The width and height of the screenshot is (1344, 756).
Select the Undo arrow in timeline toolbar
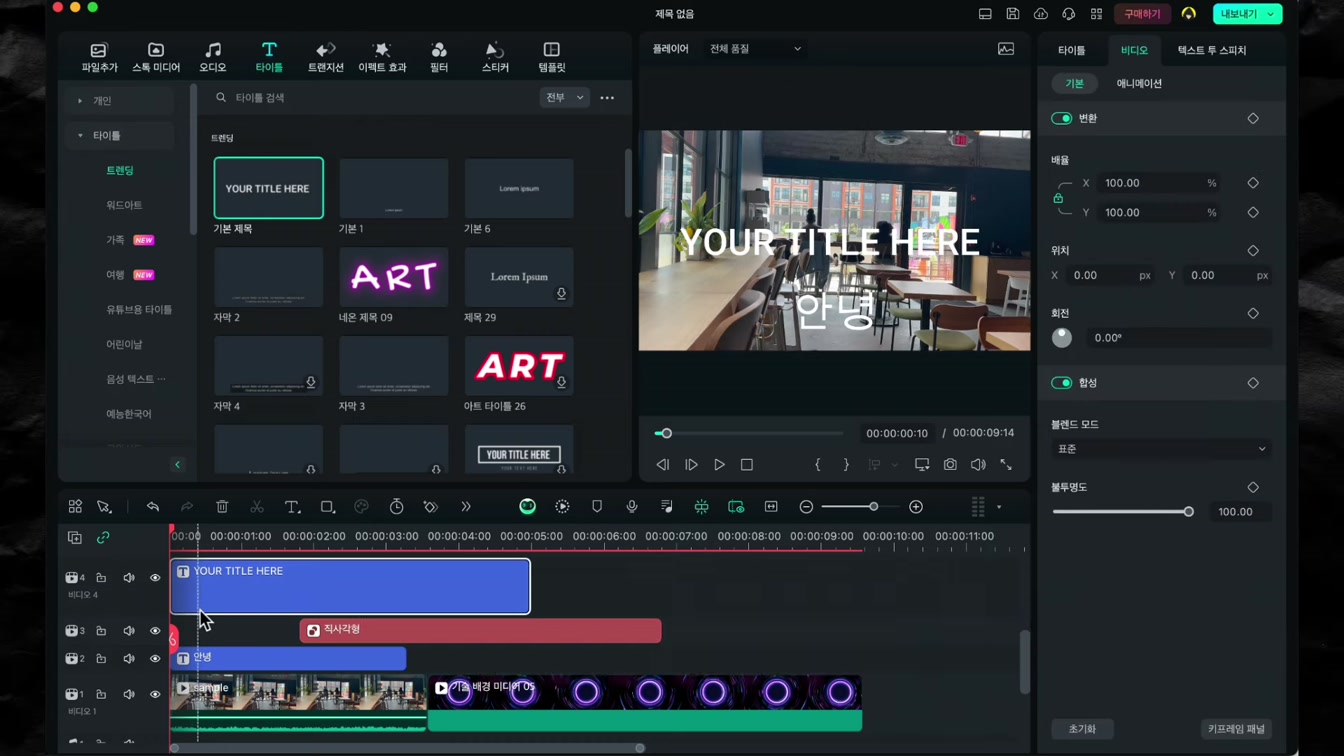tap(153, 507)
